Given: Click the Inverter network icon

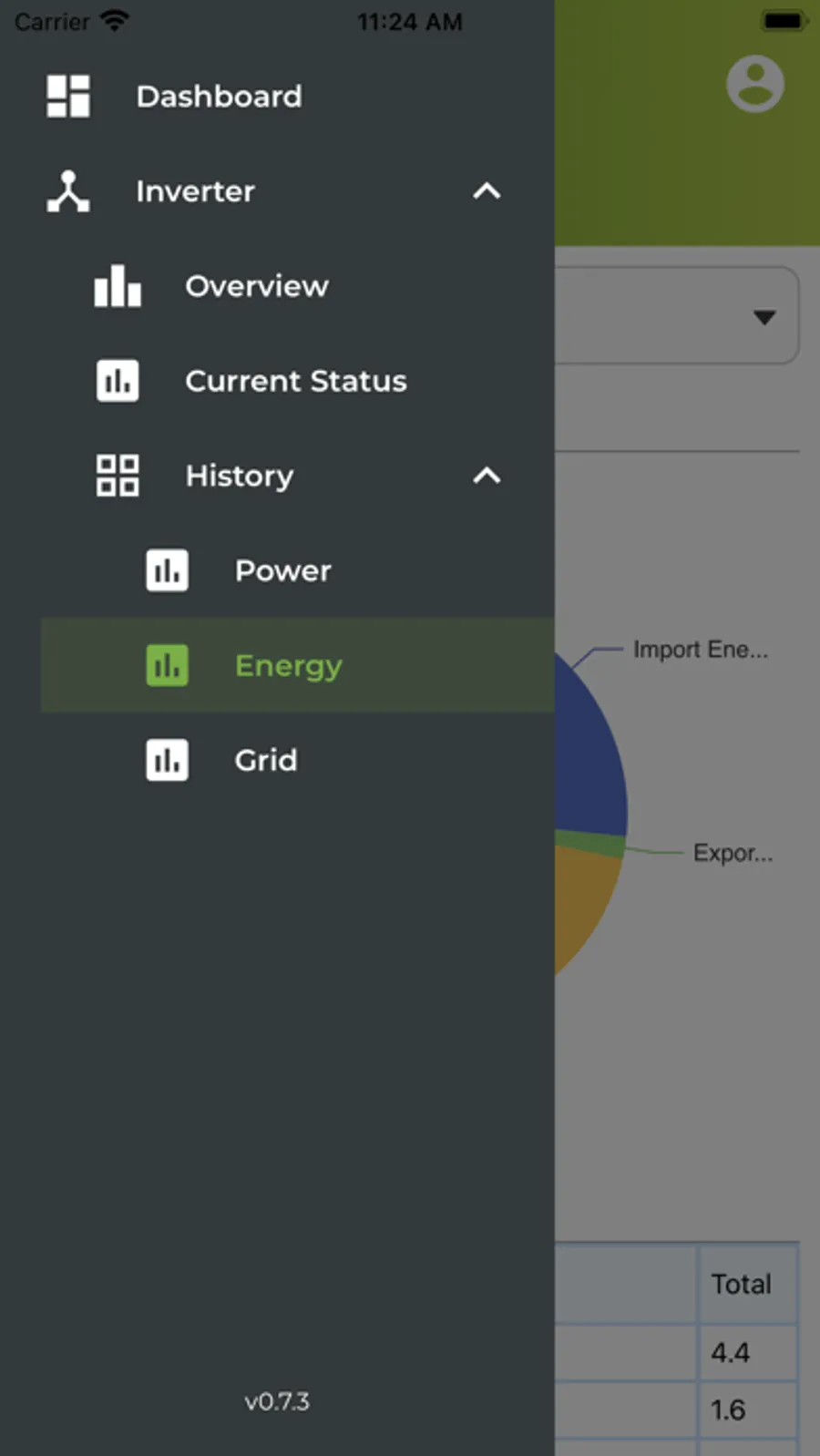Looking at the screenshot, I should coord(68,191).
